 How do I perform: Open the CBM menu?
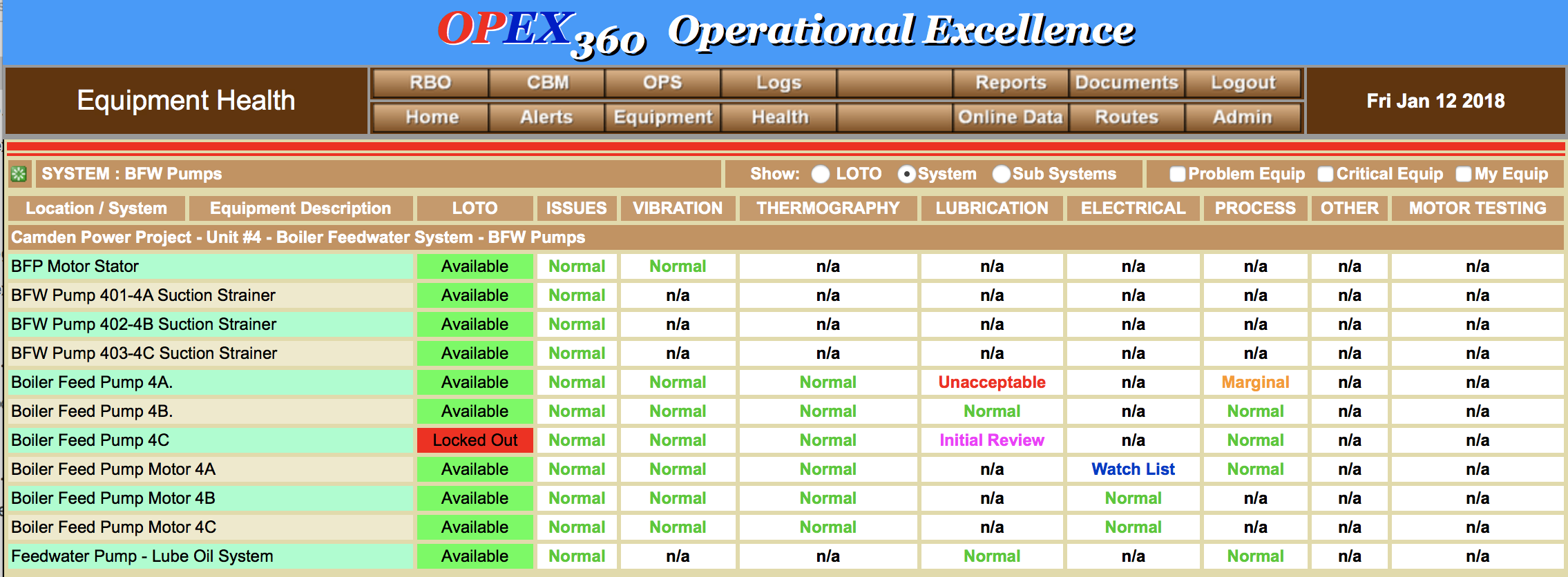(547, 83)
